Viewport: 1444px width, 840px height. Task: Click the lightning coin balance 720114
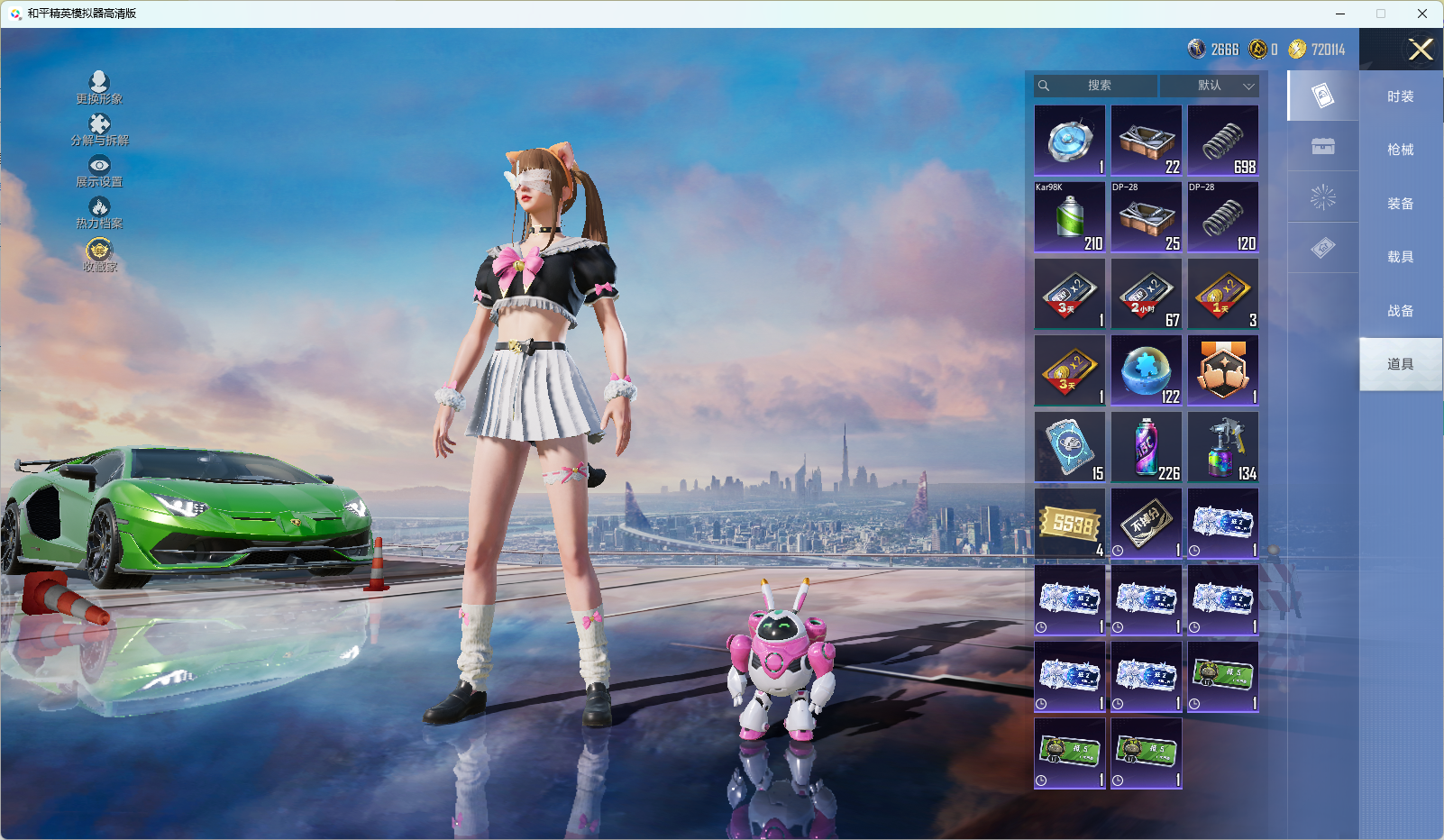pyautogui.click(x=1317, y=50)
